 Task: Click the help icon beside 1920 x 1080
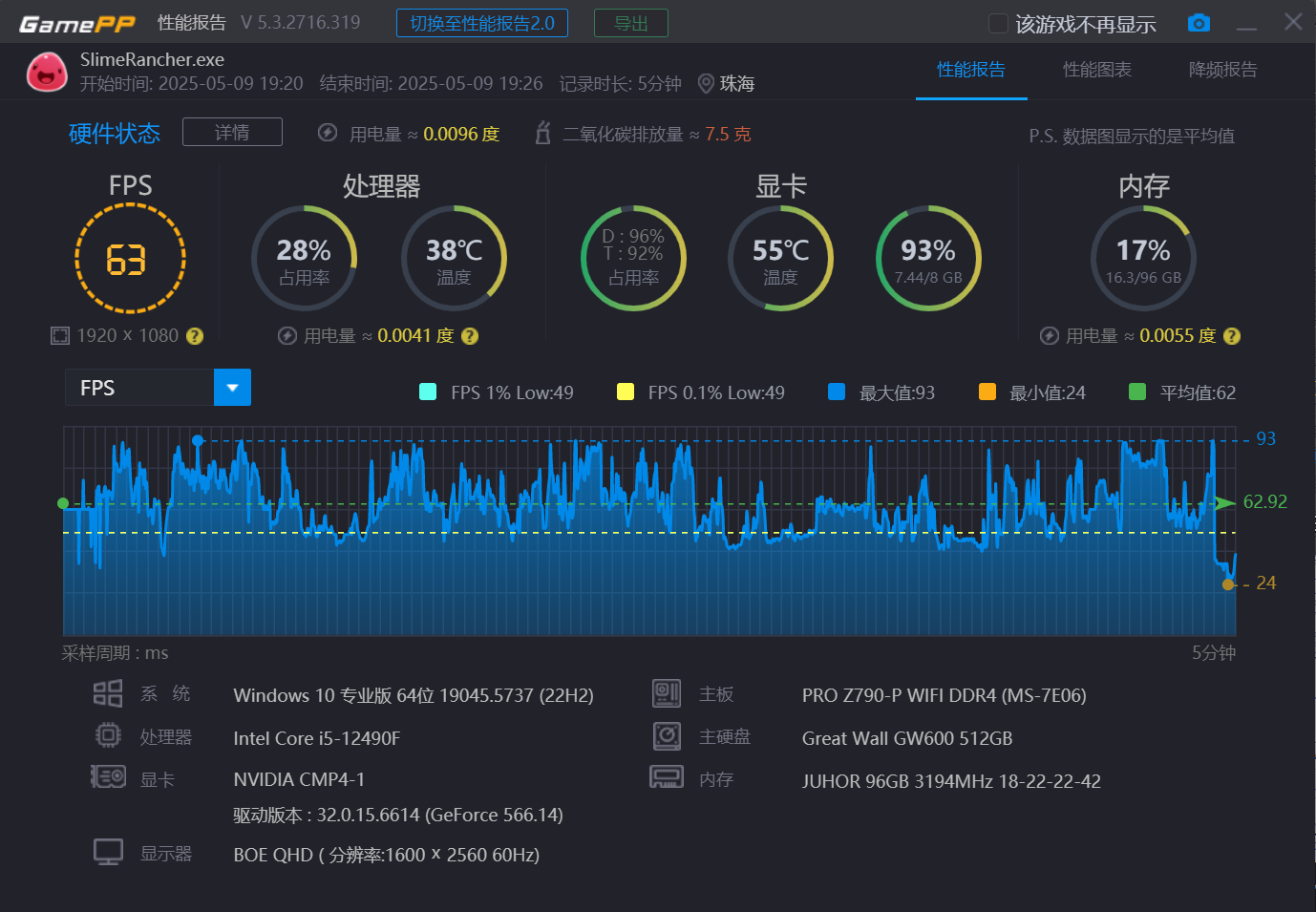click(195, 336)
